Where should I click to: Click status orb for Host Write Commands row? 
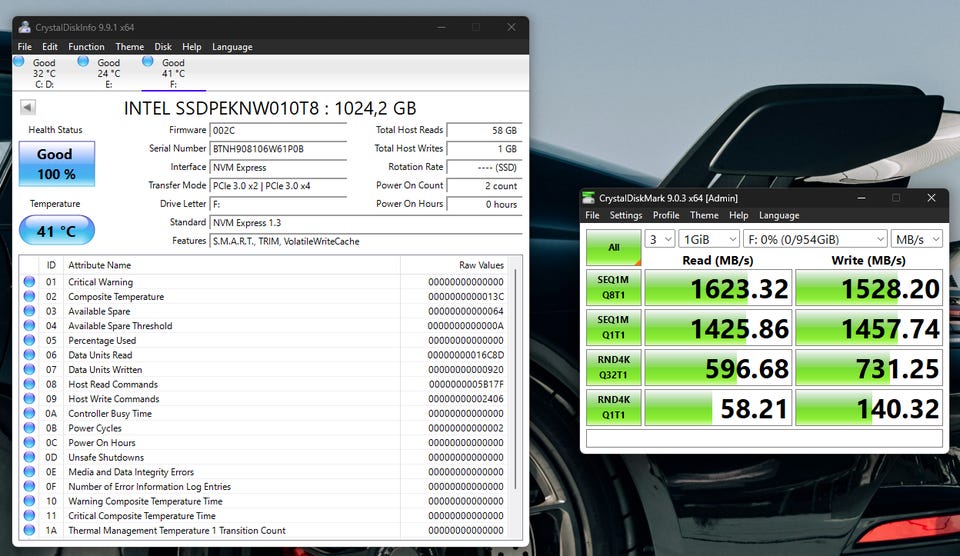click(29, 399)
